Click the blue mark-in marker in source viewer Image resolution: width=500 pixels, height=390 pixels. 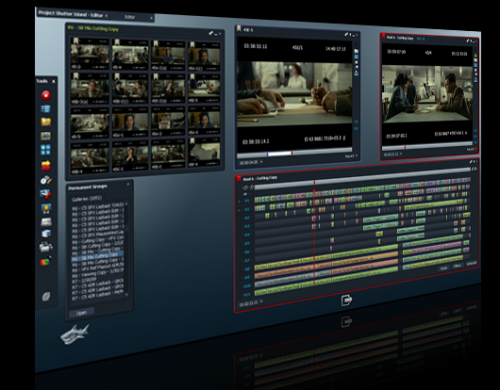pos(267,154)
